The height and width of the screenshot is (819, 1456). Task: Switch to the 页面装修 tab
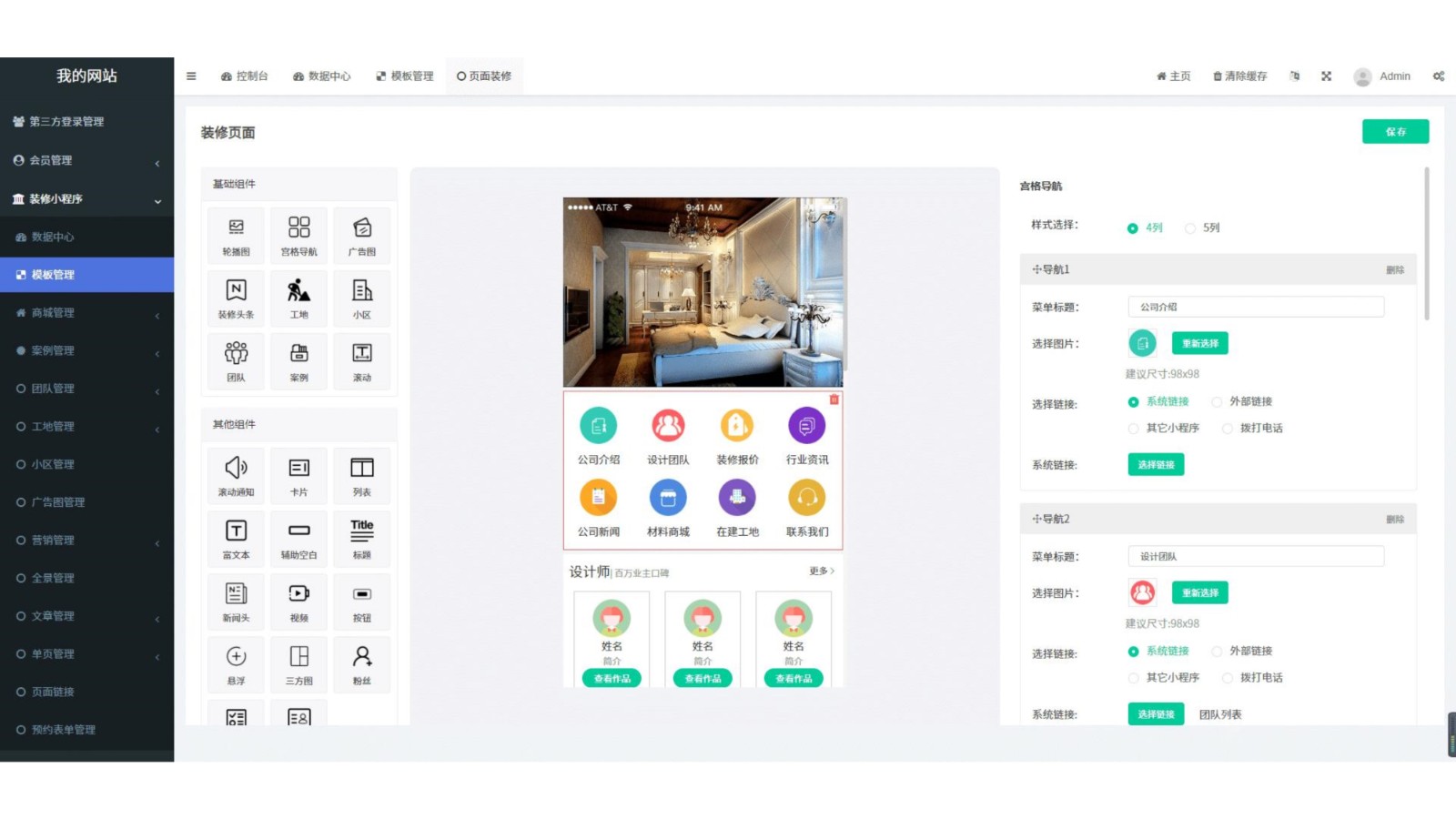coord(484,76)
